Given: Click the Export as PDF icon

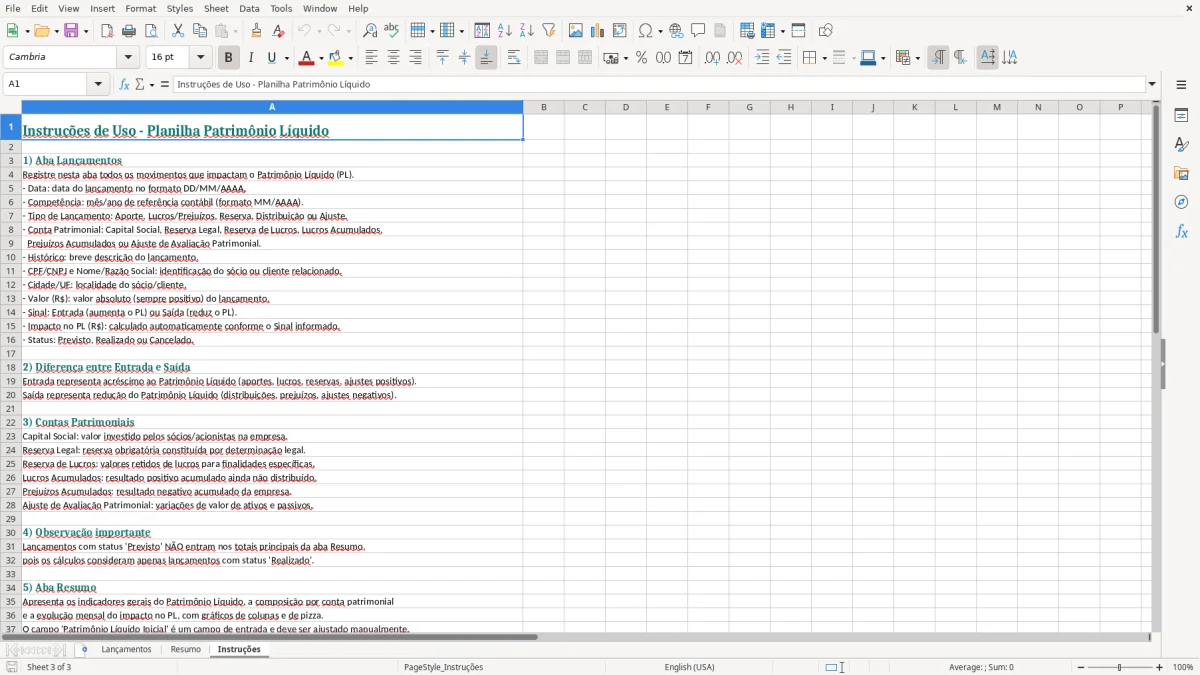Looking at the screenshot, I should tap(107, 31).
